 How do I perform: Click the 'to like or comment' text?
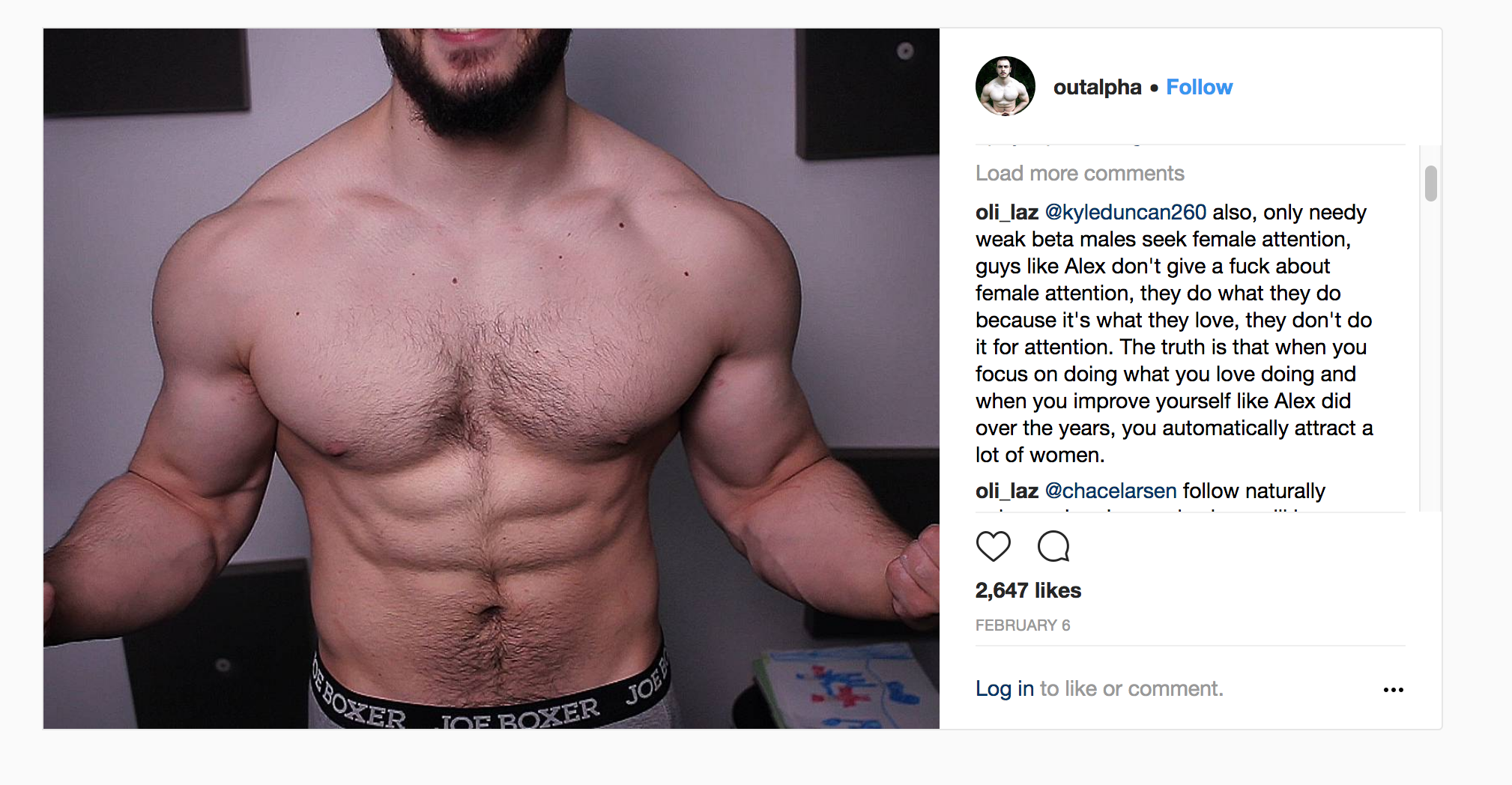[1131, 688]
